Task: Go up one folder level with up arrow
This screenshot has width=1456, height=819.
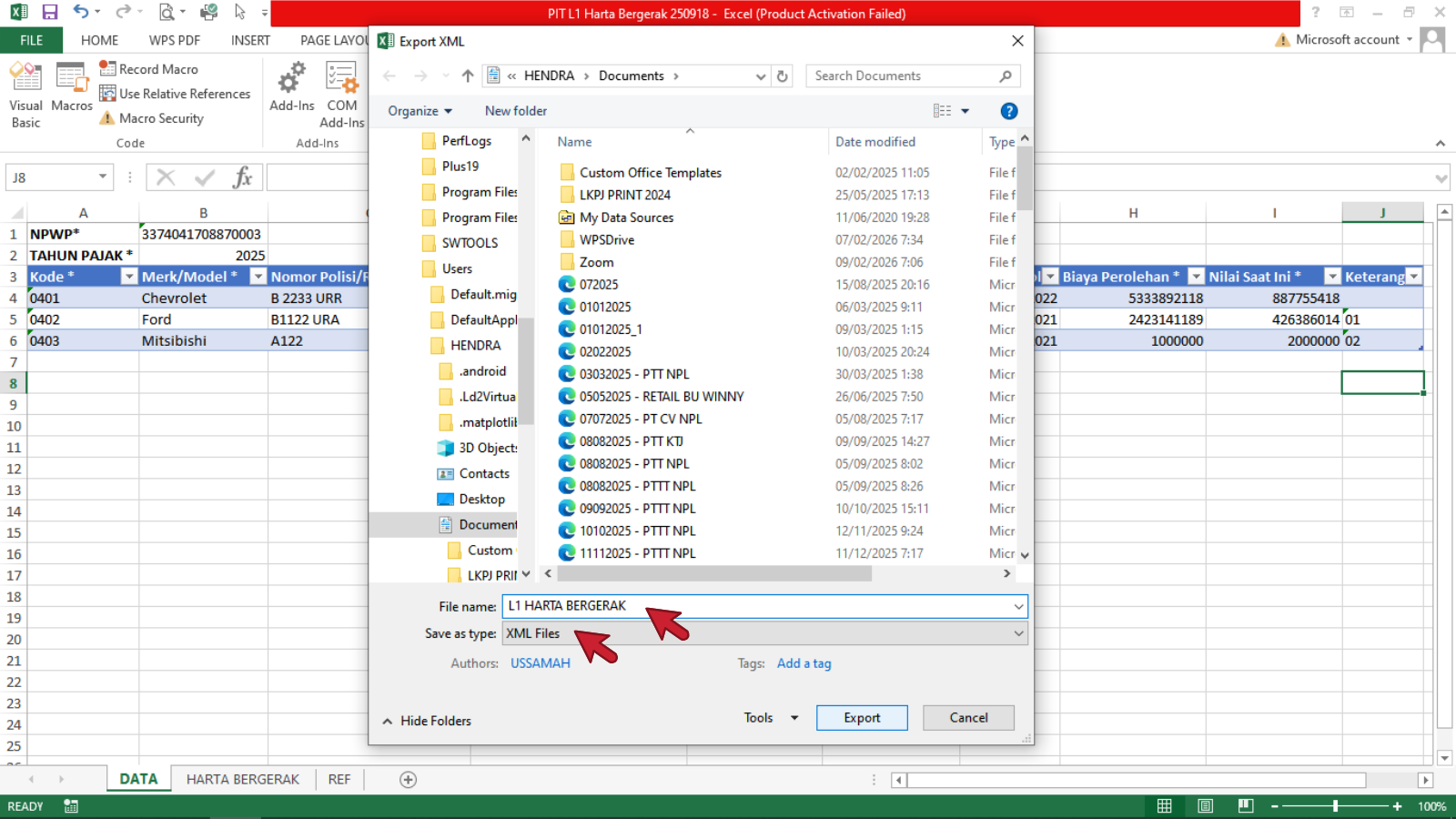Action: pos(468,76)
